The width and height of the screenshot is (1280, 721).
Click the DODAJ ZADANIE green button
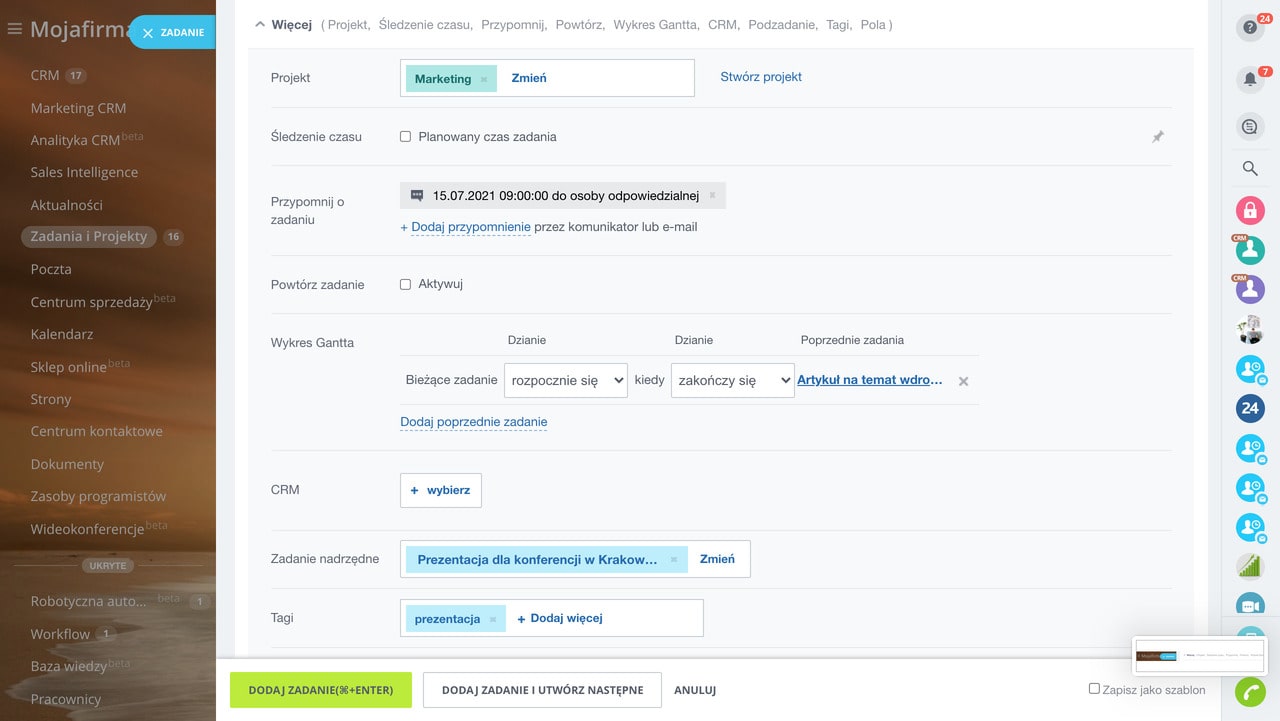320,690
